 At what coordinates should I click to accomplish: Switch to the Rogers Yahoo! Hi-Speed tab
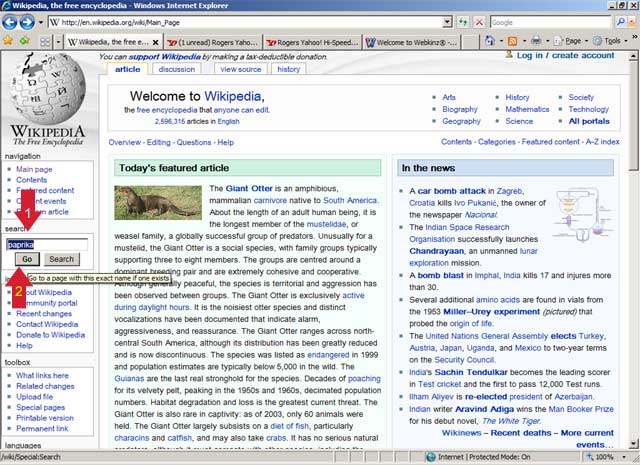(x=312, y=42)
